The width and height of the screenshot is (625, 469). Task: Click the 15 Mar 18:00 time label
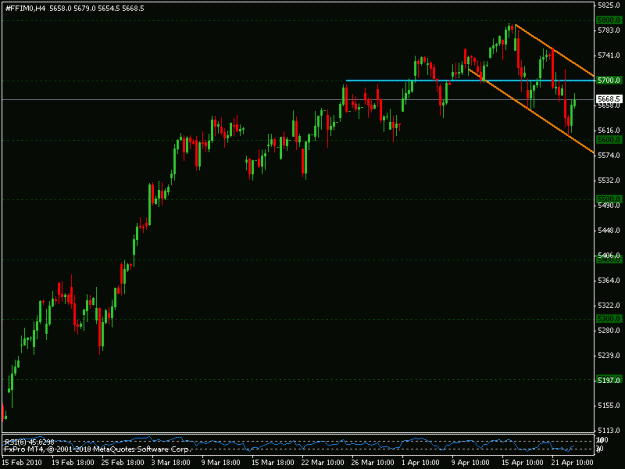tap(273, 463)
